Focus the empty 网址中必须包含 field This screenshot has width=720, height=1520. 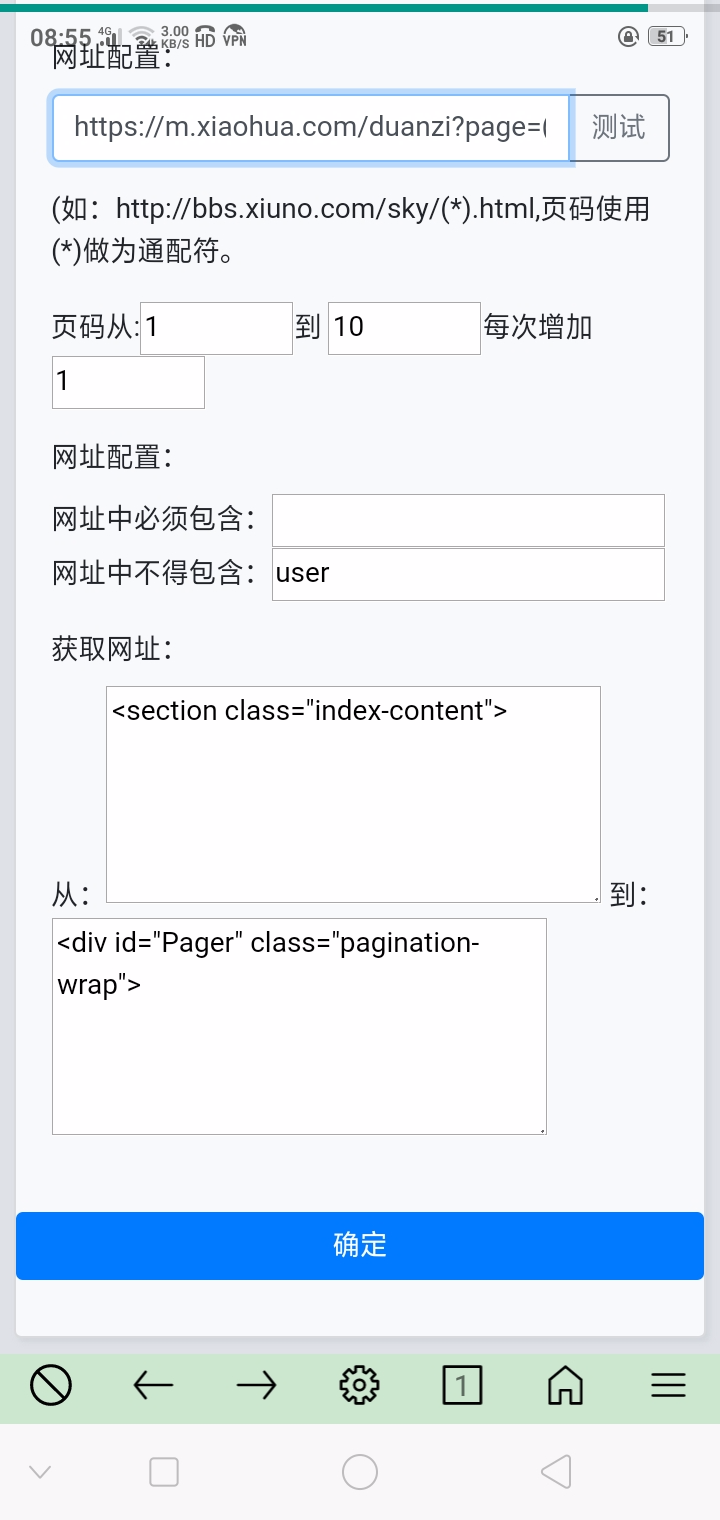[468, 520]
